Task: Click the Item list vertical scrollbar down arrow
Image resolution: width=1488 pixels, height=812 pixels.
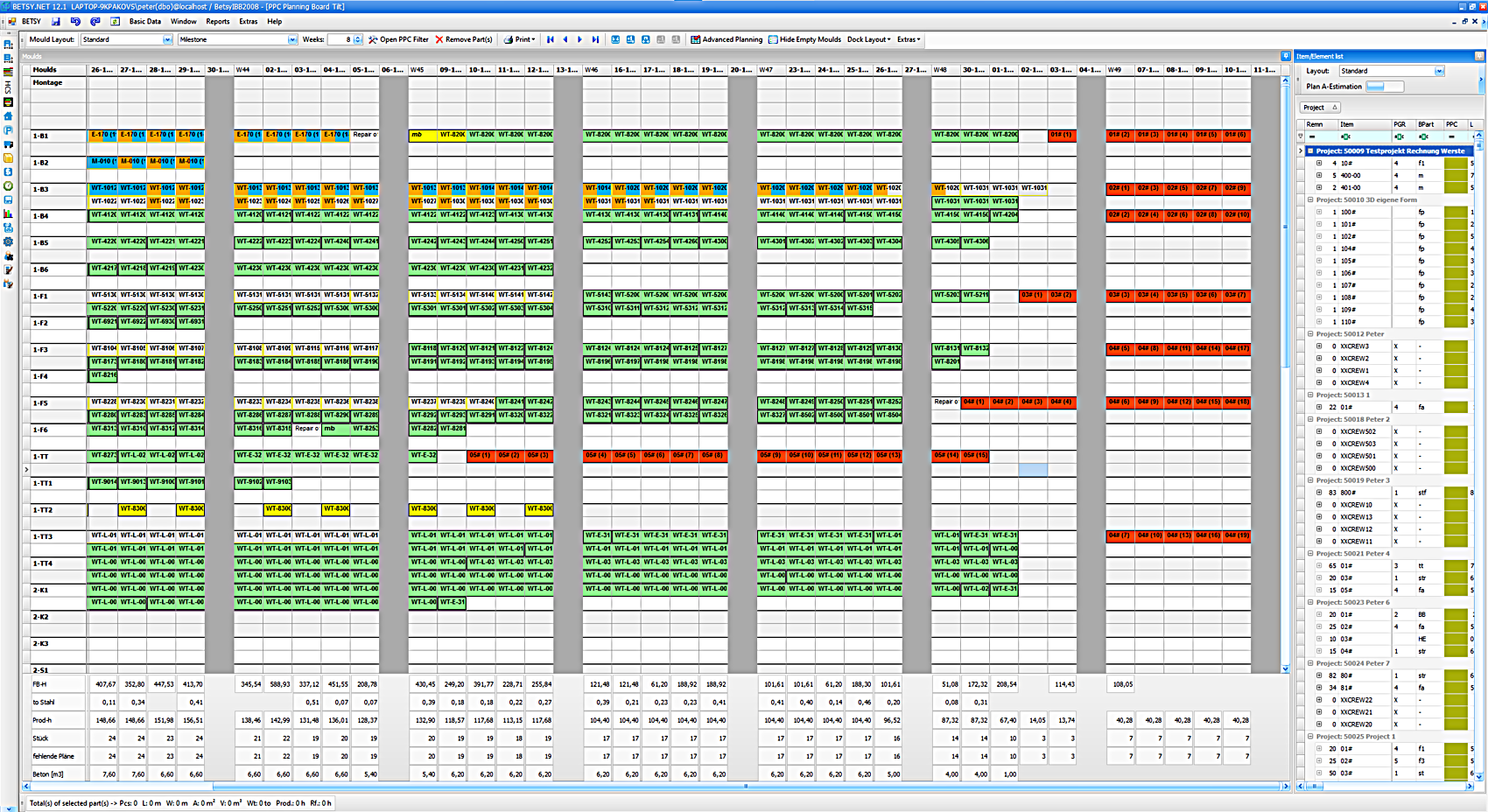Action: tap(1479, 776)
